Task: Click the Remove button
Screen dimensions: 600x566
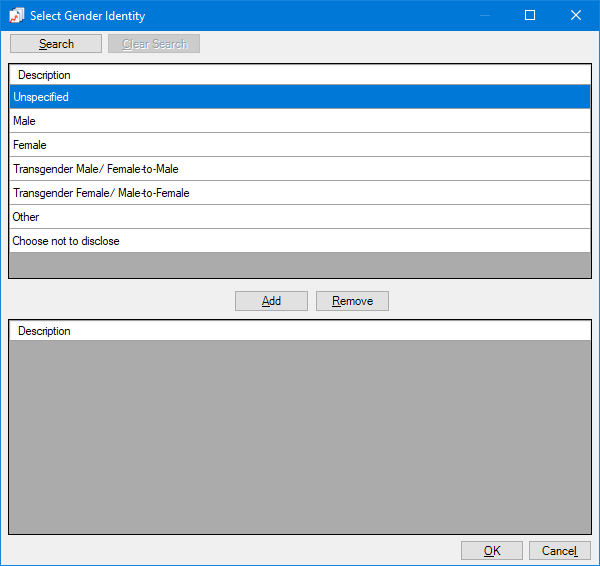Action: pos(352,301)
